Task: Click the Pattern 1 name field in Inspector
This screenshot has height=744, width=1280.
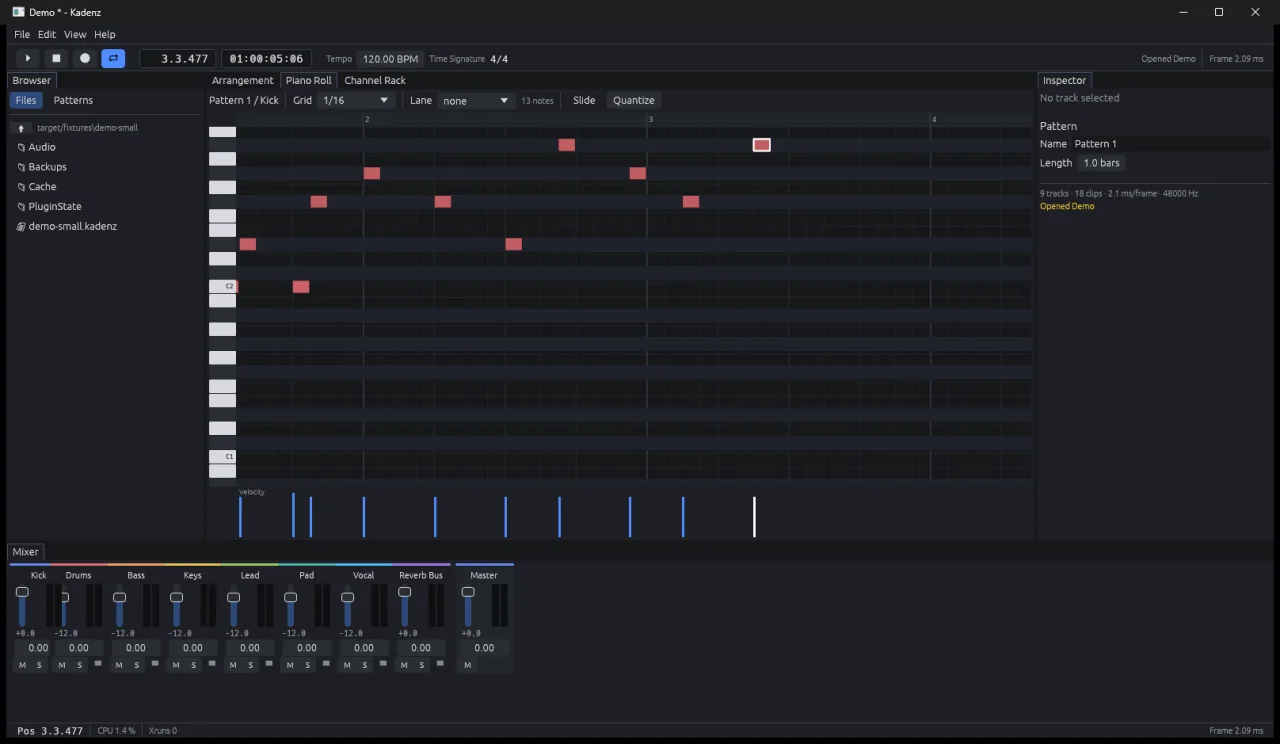Action: tap(1171, 144)
